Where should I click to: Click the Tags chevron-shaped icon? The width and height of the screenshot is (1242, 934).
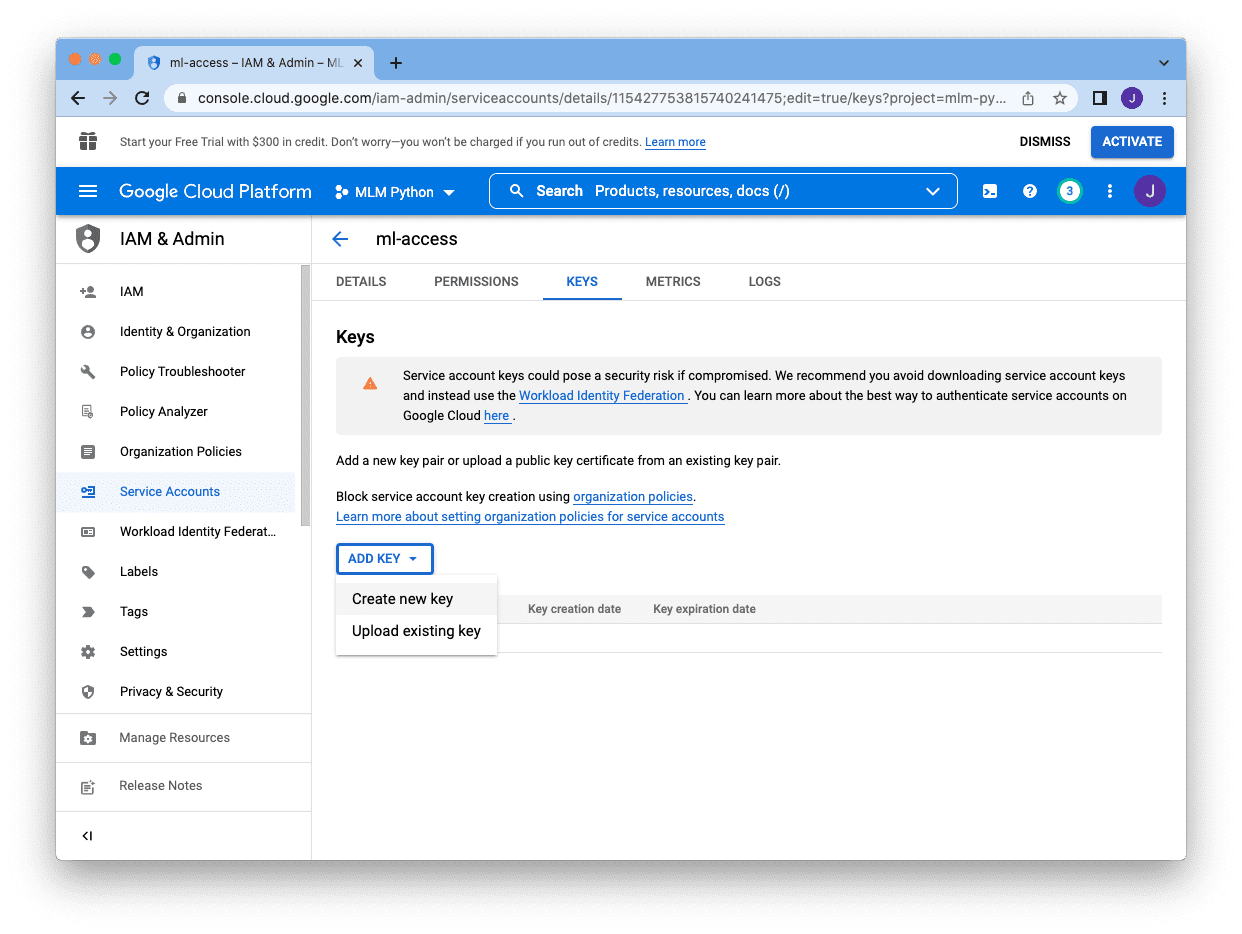point(88,612)
